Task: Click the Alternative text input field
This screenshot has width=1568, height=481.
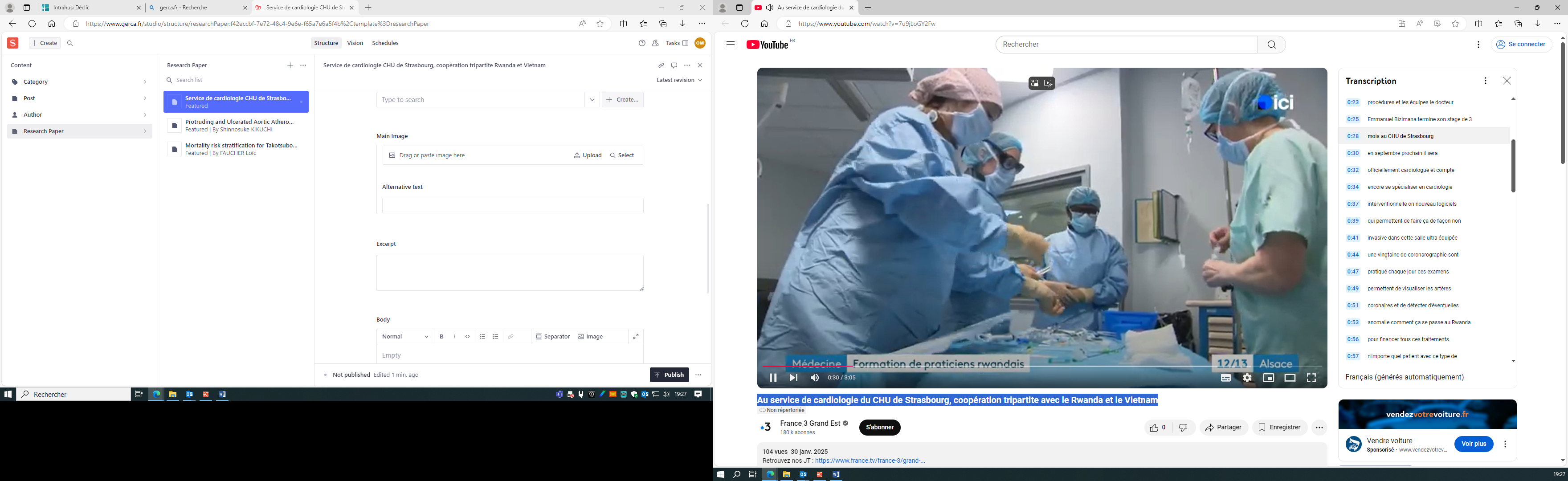Action: 513,206
